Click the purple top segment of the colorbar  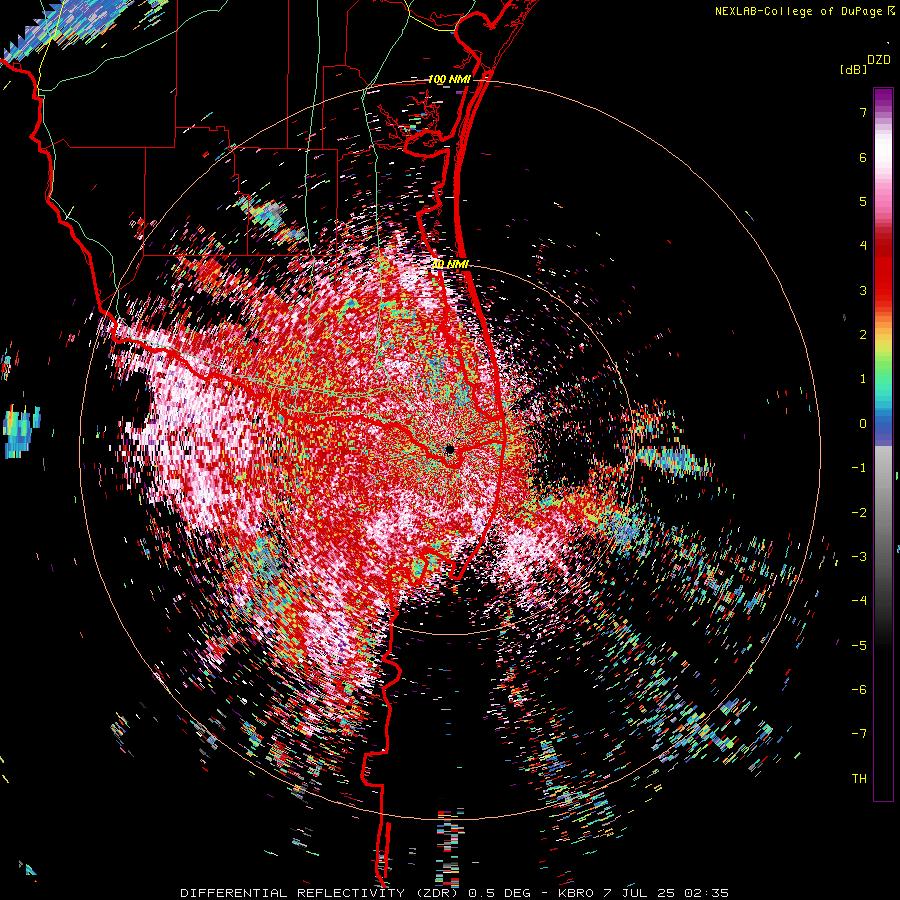tap(883, 99)
